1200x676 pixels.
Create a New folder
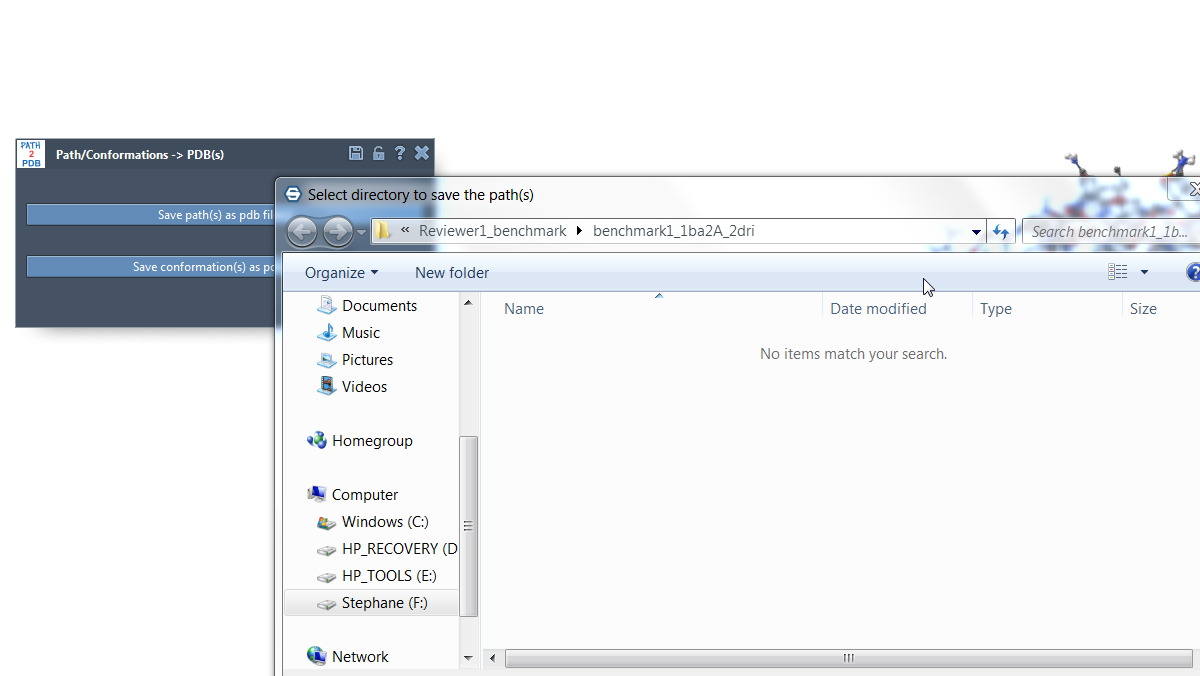452,273
